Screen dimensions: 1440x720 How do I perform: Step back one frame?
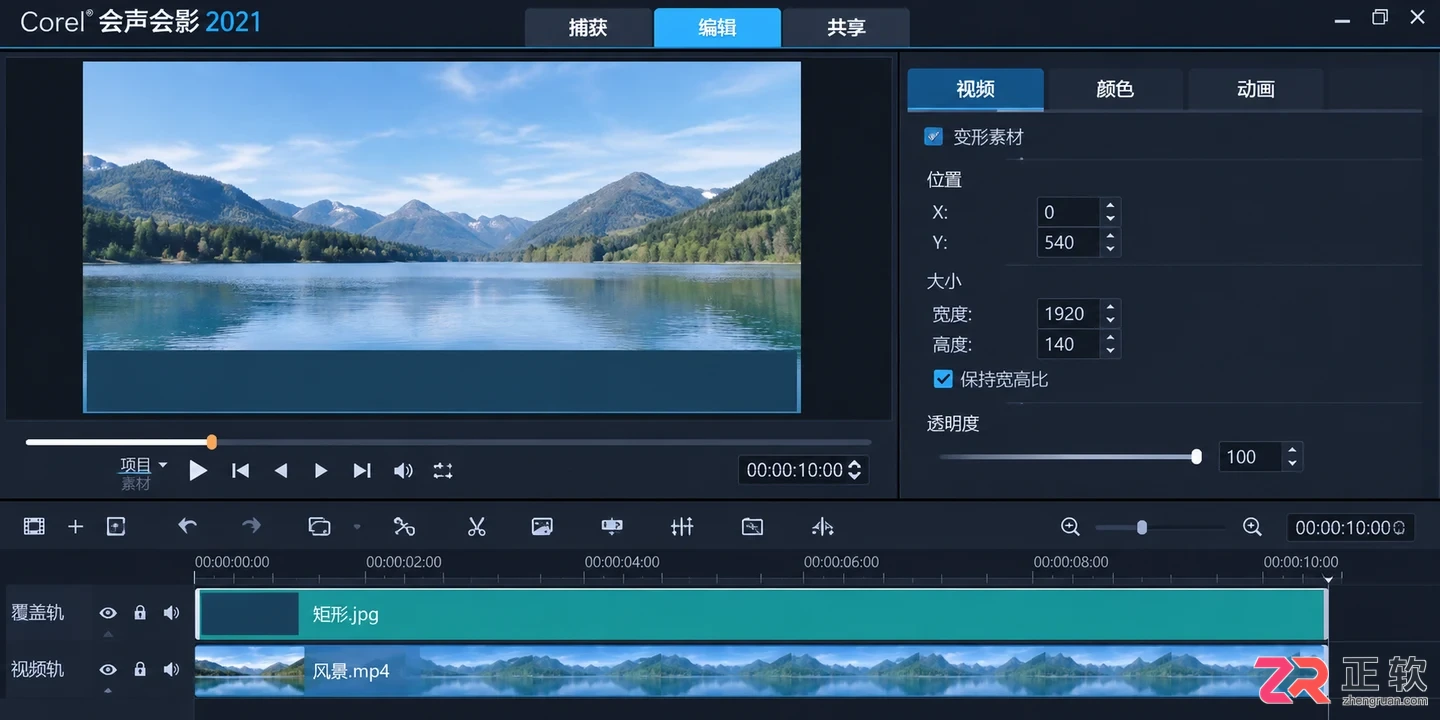(x=281, y=470)
